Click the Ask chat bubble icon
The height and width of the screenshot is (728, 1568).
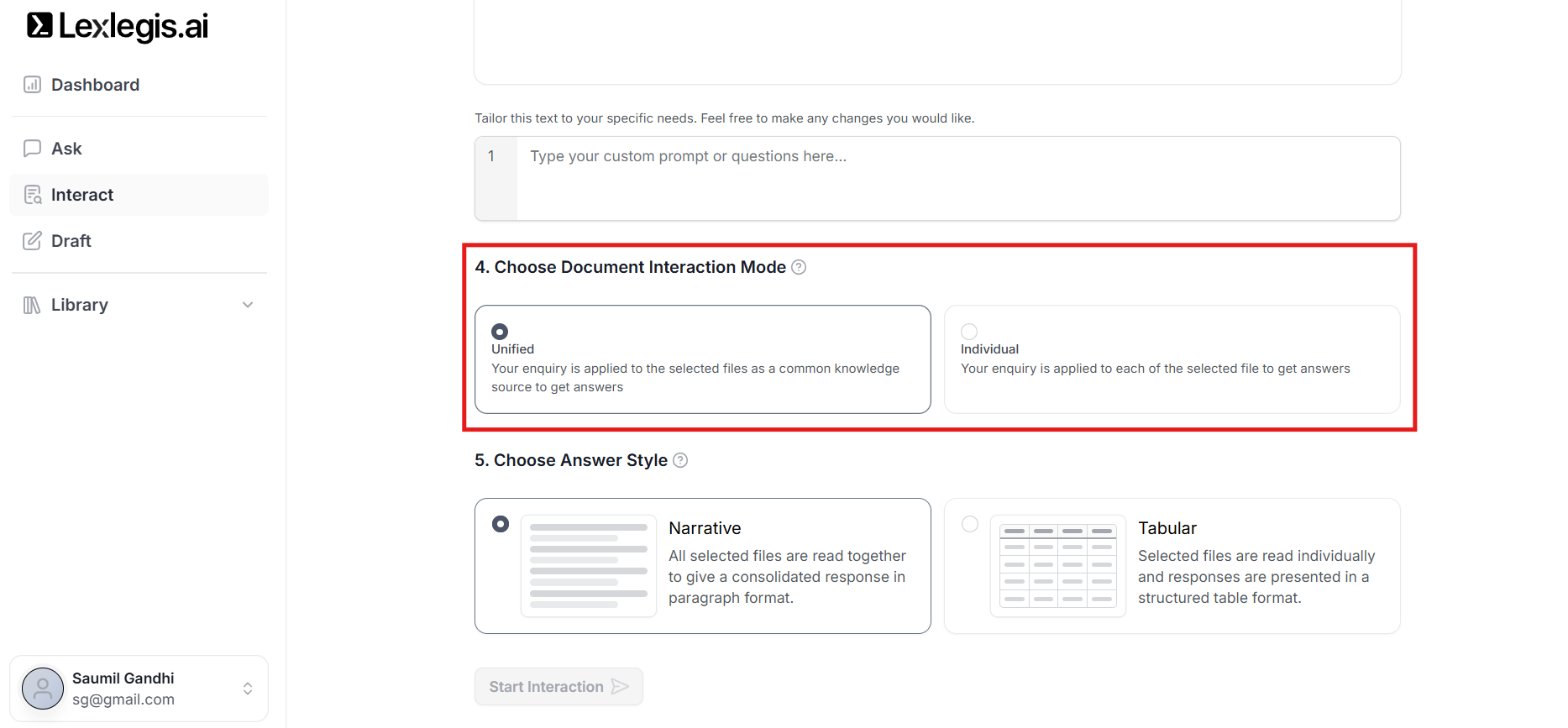click(x=32, y=149)
